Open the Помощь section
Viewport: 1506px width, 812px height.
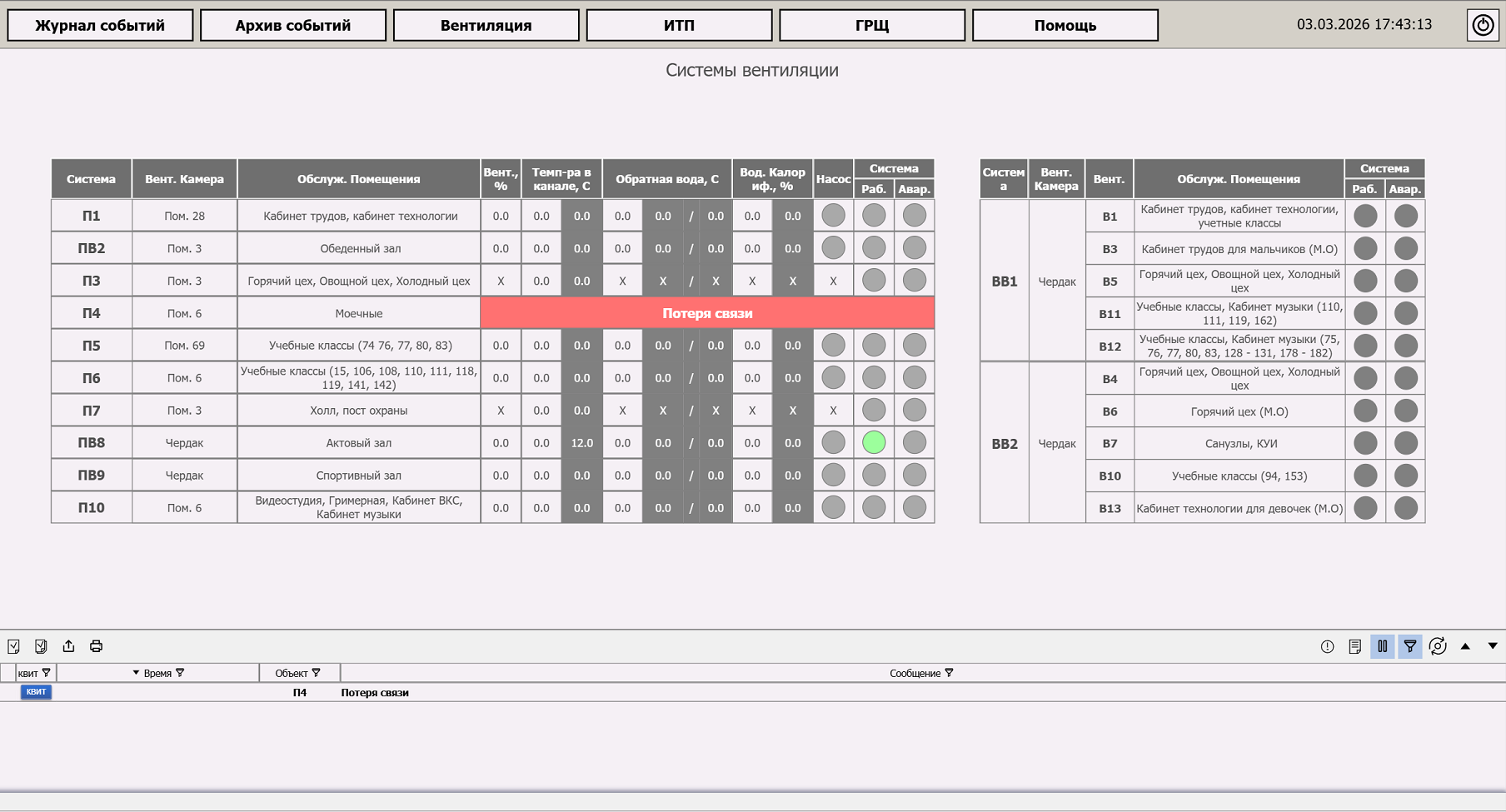[x=1065, y=25]
